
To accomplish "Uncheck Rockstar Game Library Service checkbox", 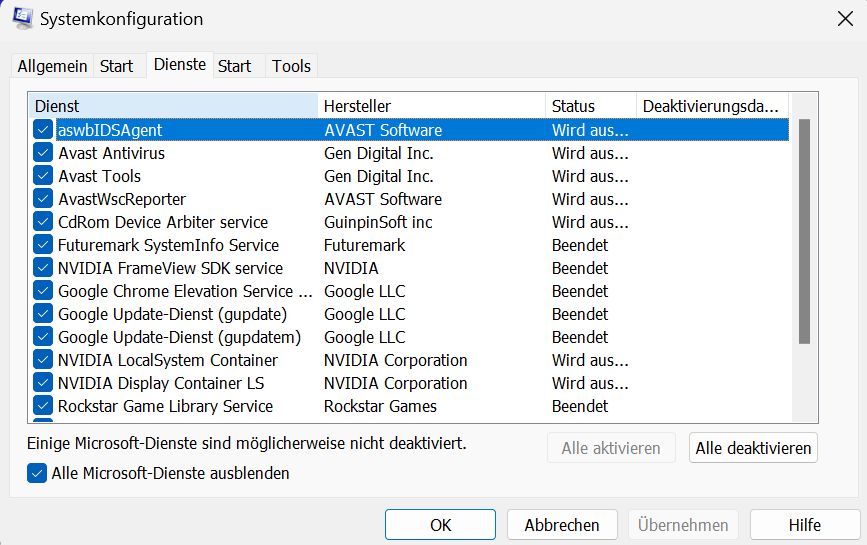I will 43,406.
